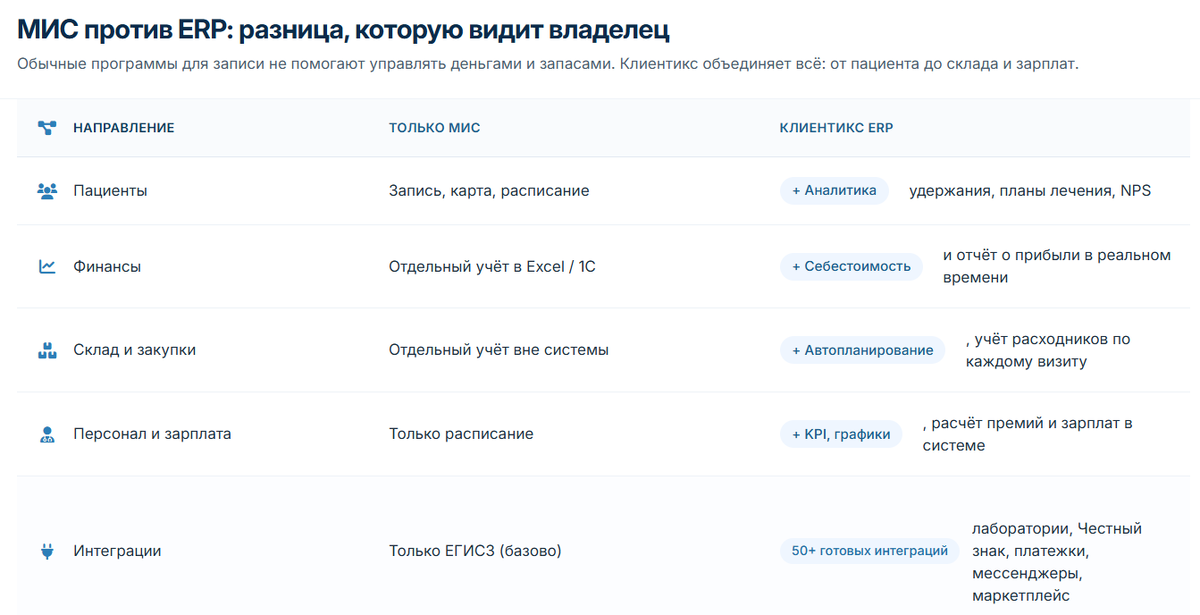Click the boxes icon in Склад и закупки row
1200x615 pixels.
[x=47, y=350]
